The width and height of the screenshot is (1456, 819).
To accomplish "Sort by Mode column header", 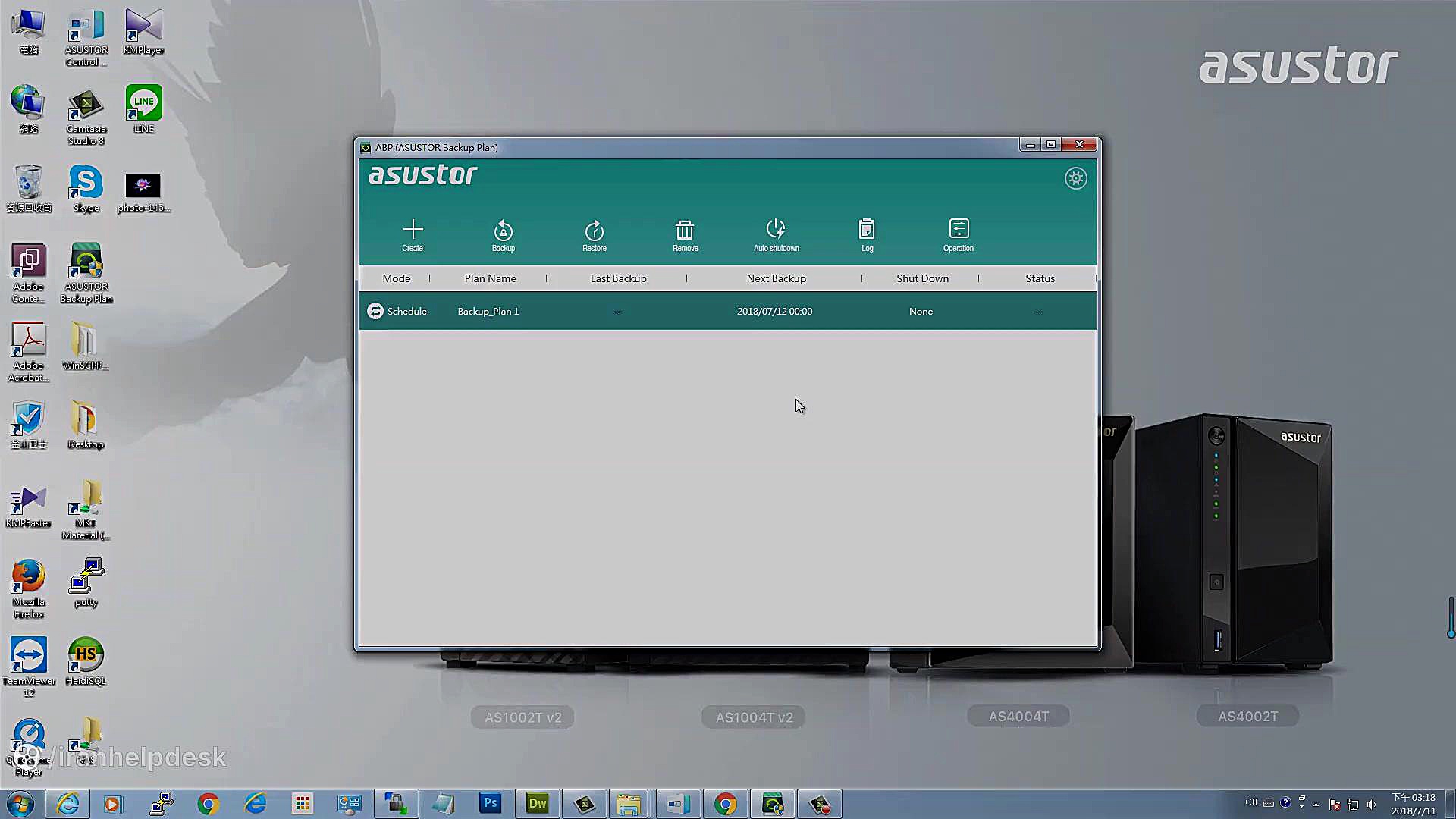I will pos(396,278).
